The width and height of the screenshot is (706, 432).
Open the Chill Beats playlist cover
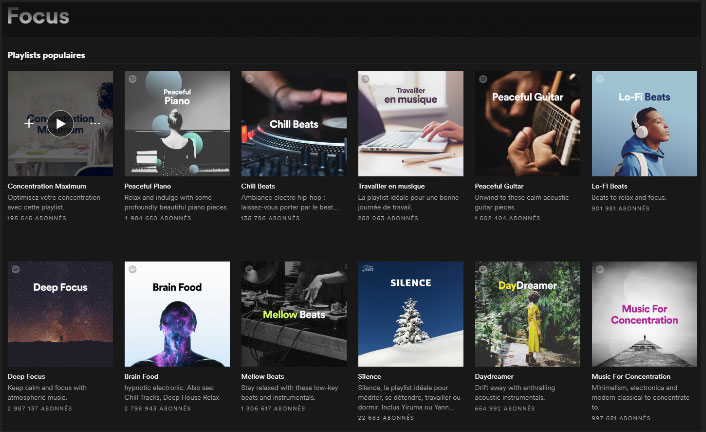tap(294, 123)
